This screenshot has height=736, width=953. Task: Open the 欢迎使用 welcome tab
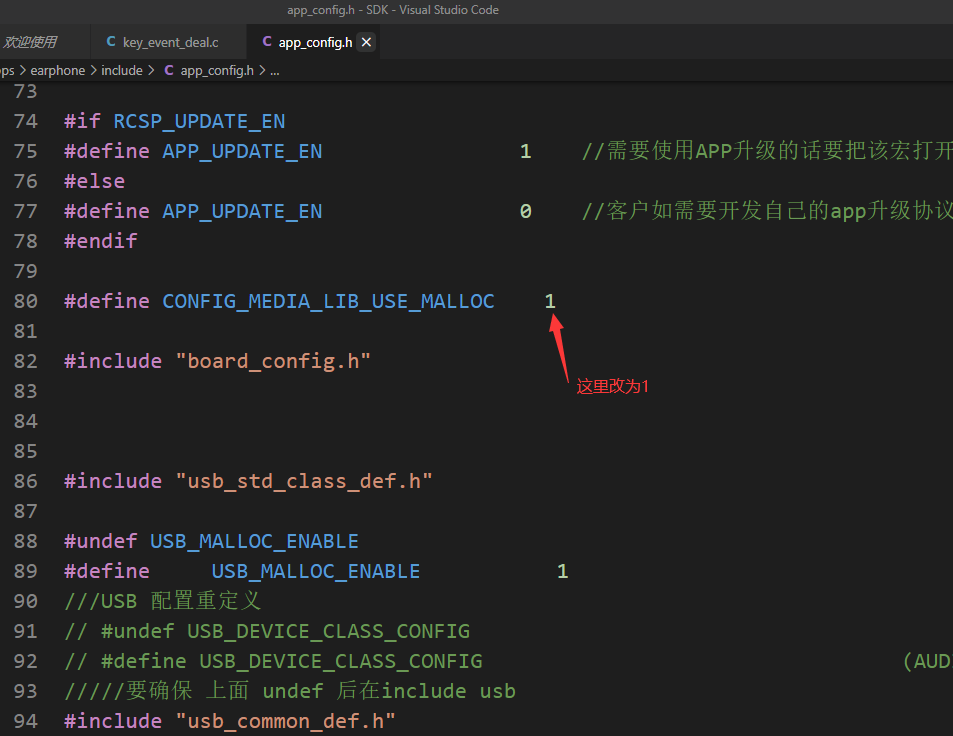30,42
